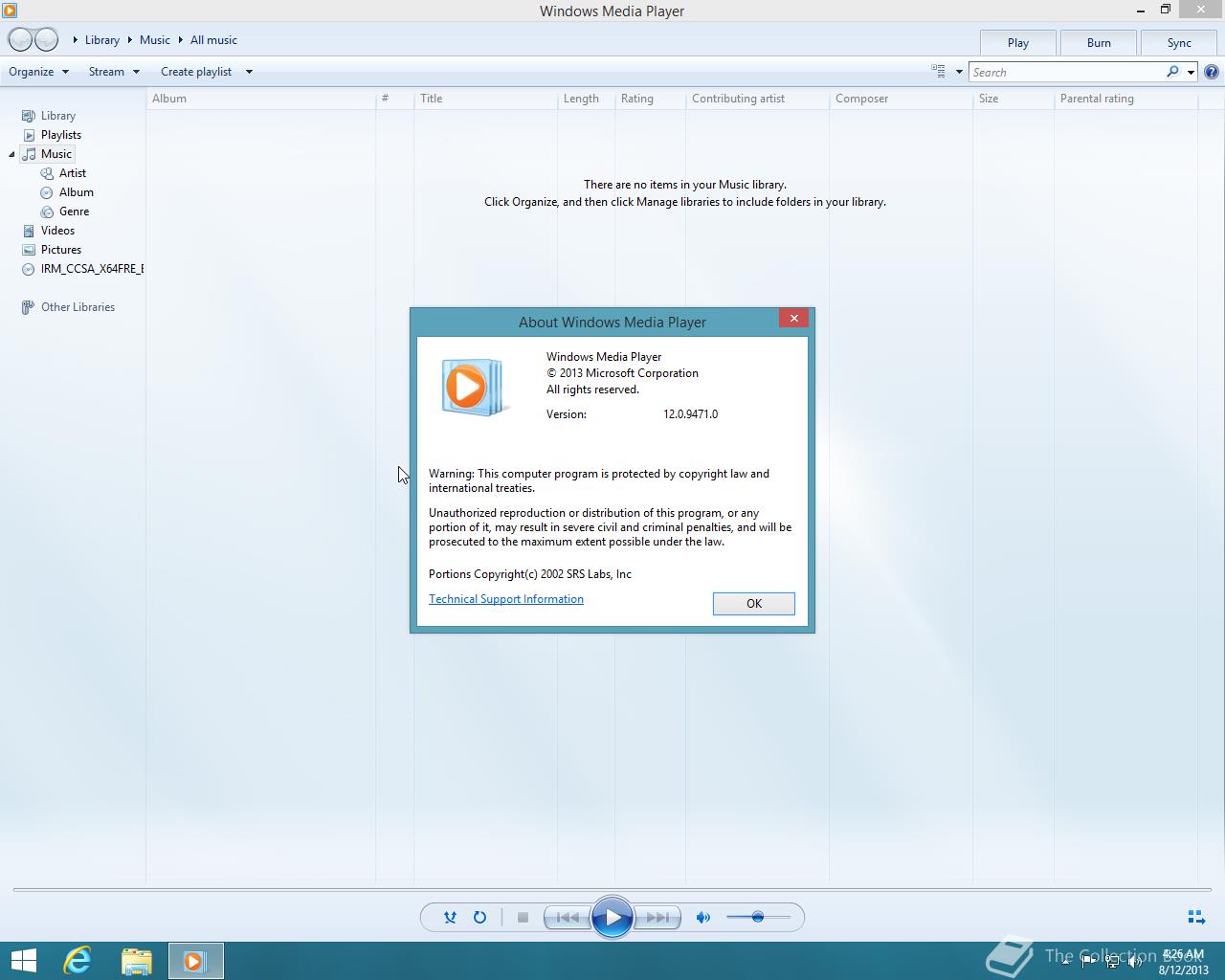
Task: Click OK in the About dialog
Action: (x=754, y=603)
